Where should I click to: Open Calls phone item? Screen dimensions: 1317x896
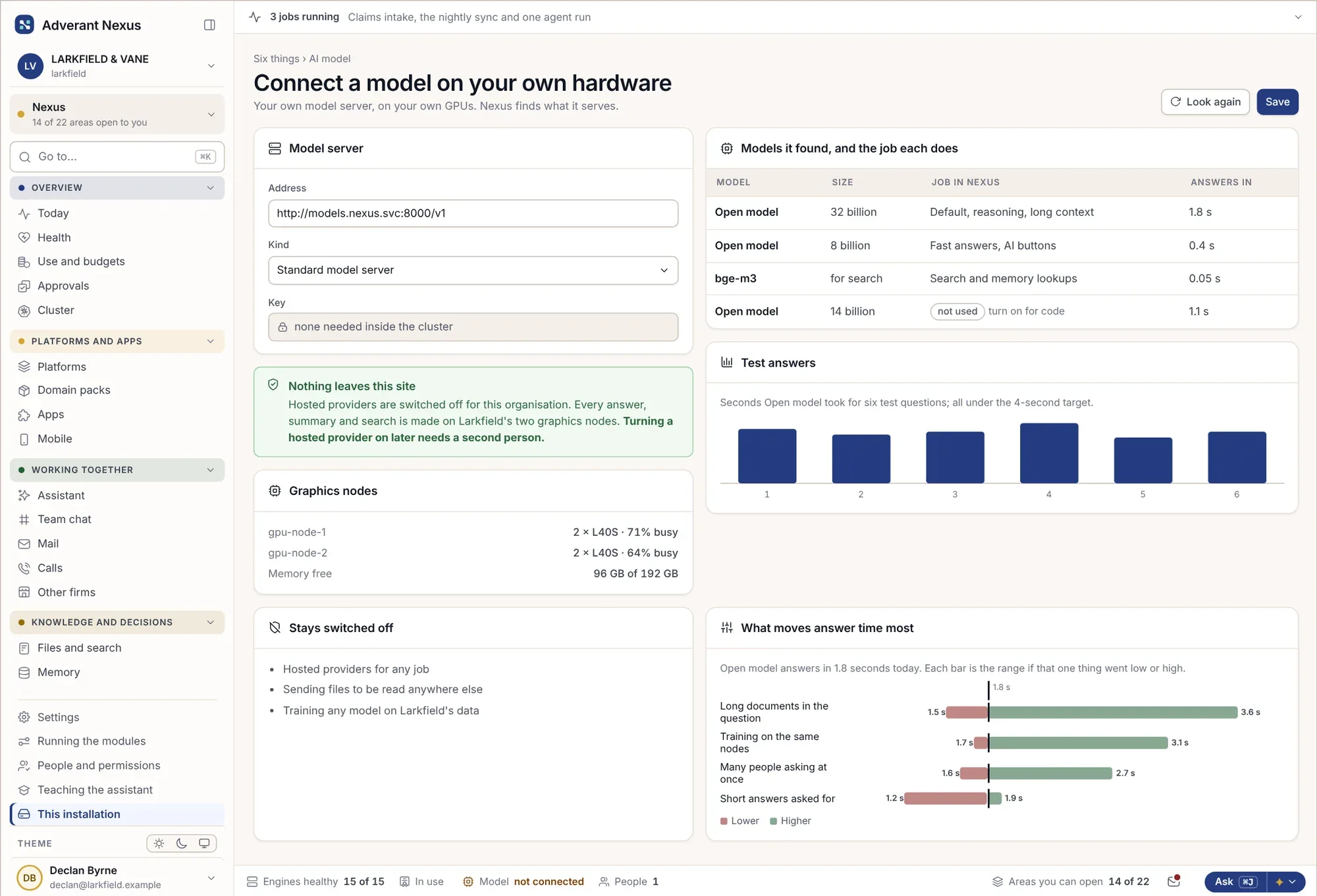coord(117,568)
